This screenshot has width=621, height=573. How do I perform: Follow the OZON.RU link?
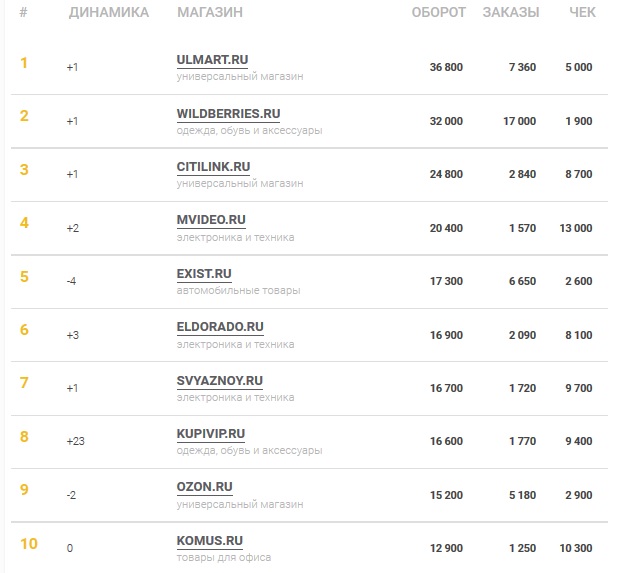(204, 488)
